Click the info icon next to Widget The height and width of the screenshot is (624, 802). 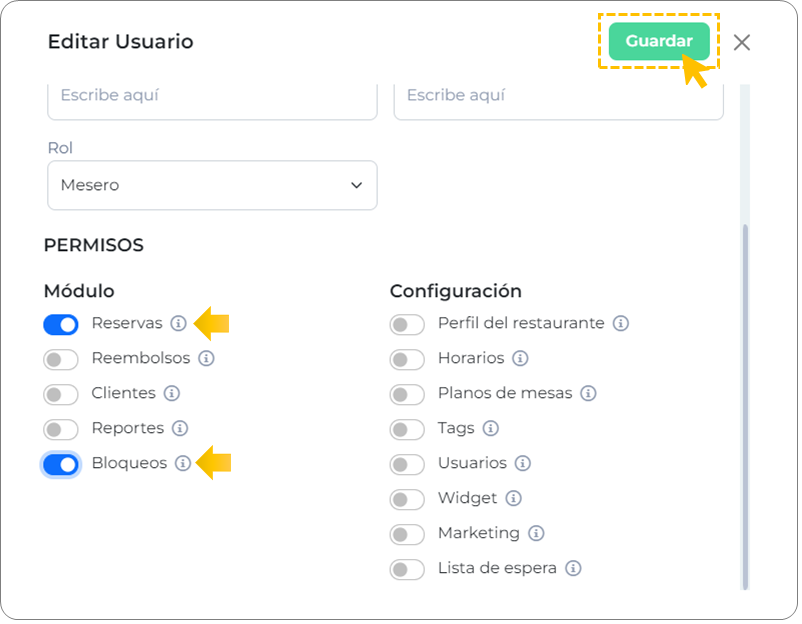(x=514, y=498)
